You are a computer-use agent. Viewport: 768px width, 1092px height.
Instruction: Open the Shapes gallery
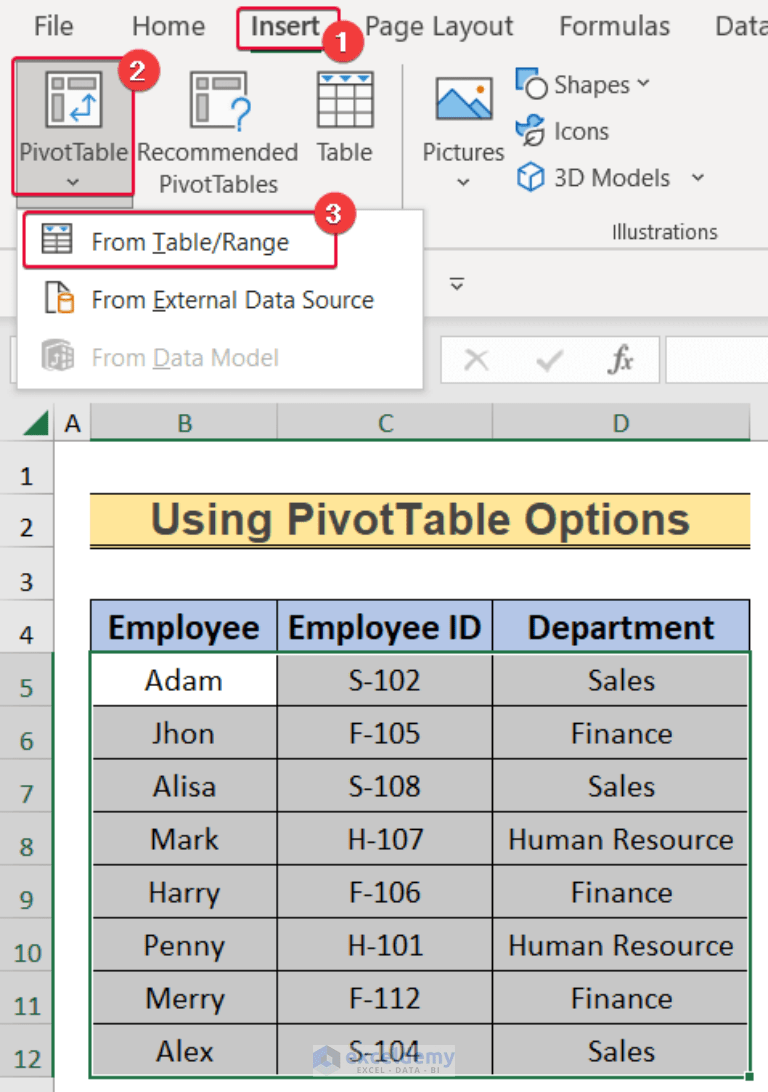coord(582,86)
